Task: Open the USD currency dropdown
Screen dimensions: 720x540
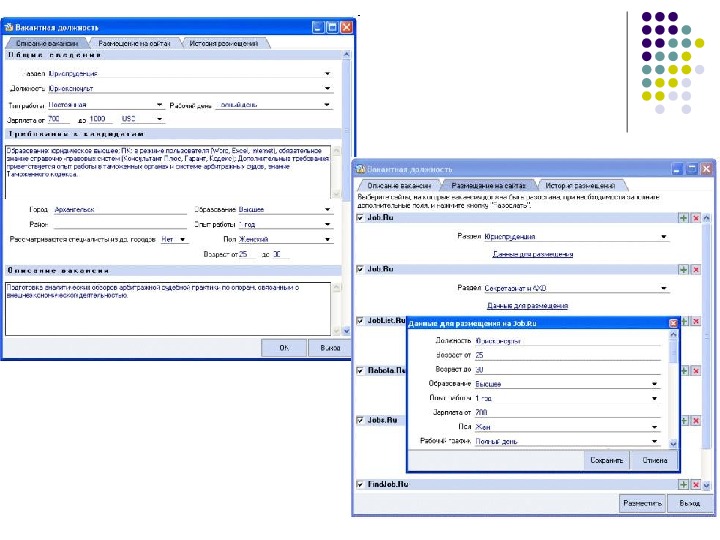Action: 159,119
